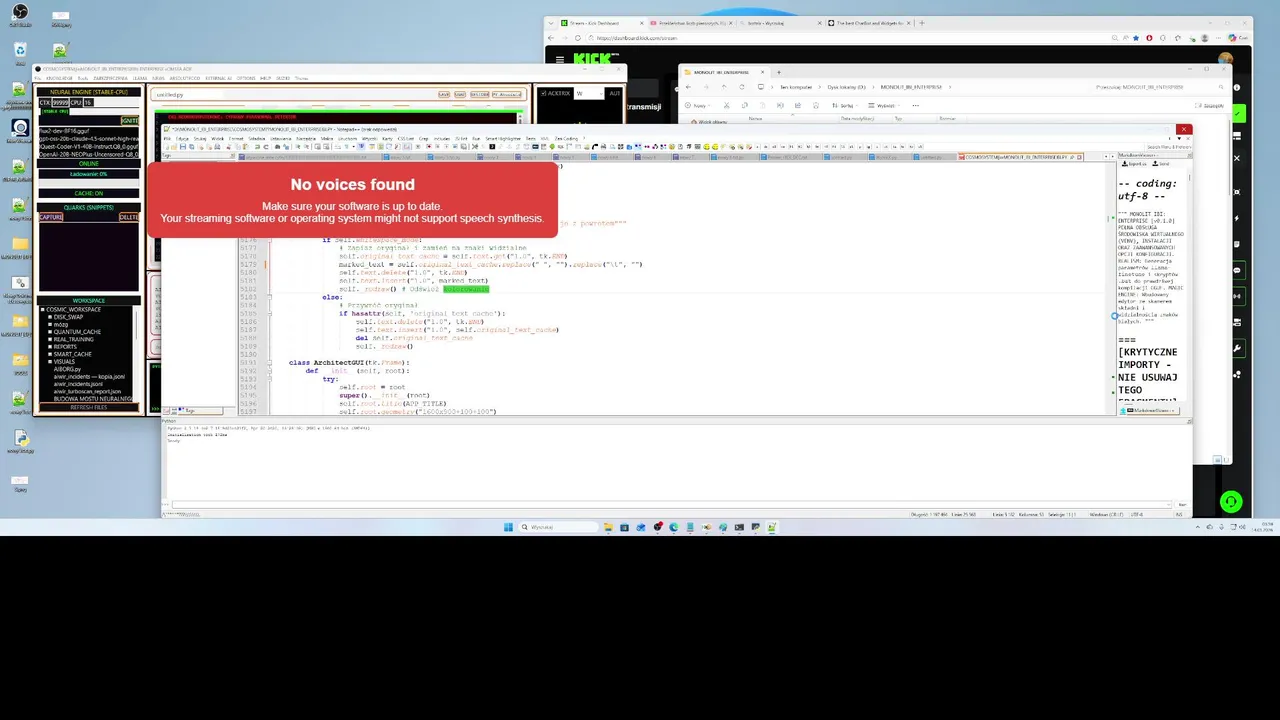This screenshot has height=720, width=1280.
Task: Click EXPLORER button in Cosmos editor
Action: 479,94
